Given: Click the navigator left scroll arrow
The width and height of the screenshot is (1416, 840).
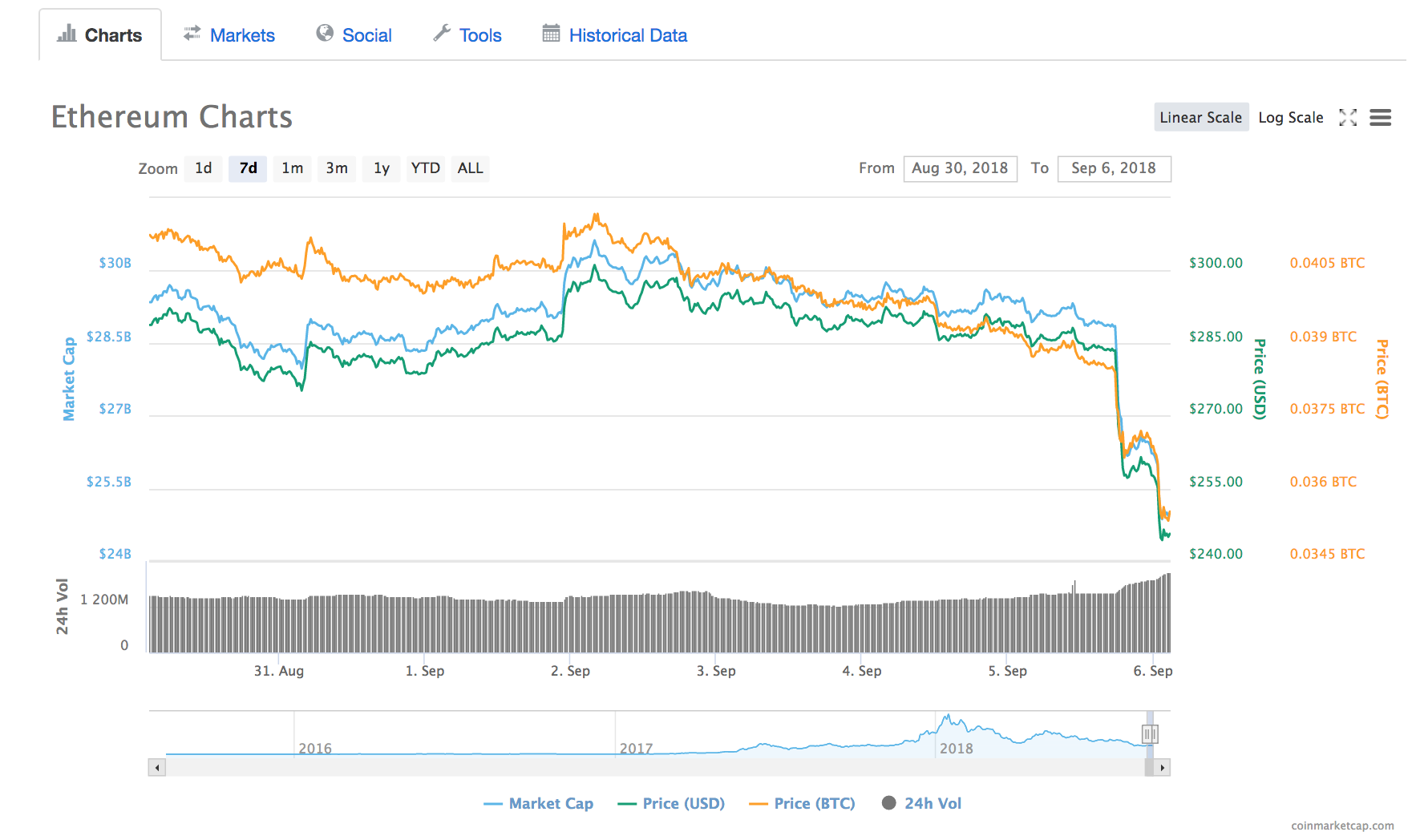Looking at the screenshot, I should 157,768.
